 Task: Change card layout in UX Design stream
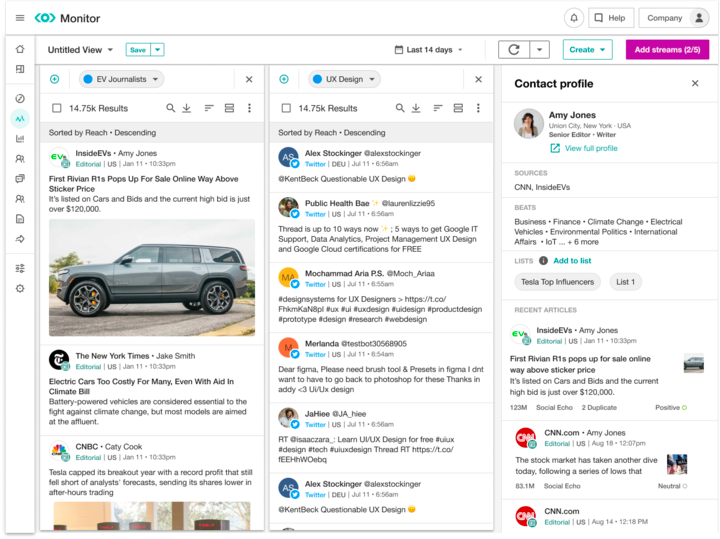point(458,108)
